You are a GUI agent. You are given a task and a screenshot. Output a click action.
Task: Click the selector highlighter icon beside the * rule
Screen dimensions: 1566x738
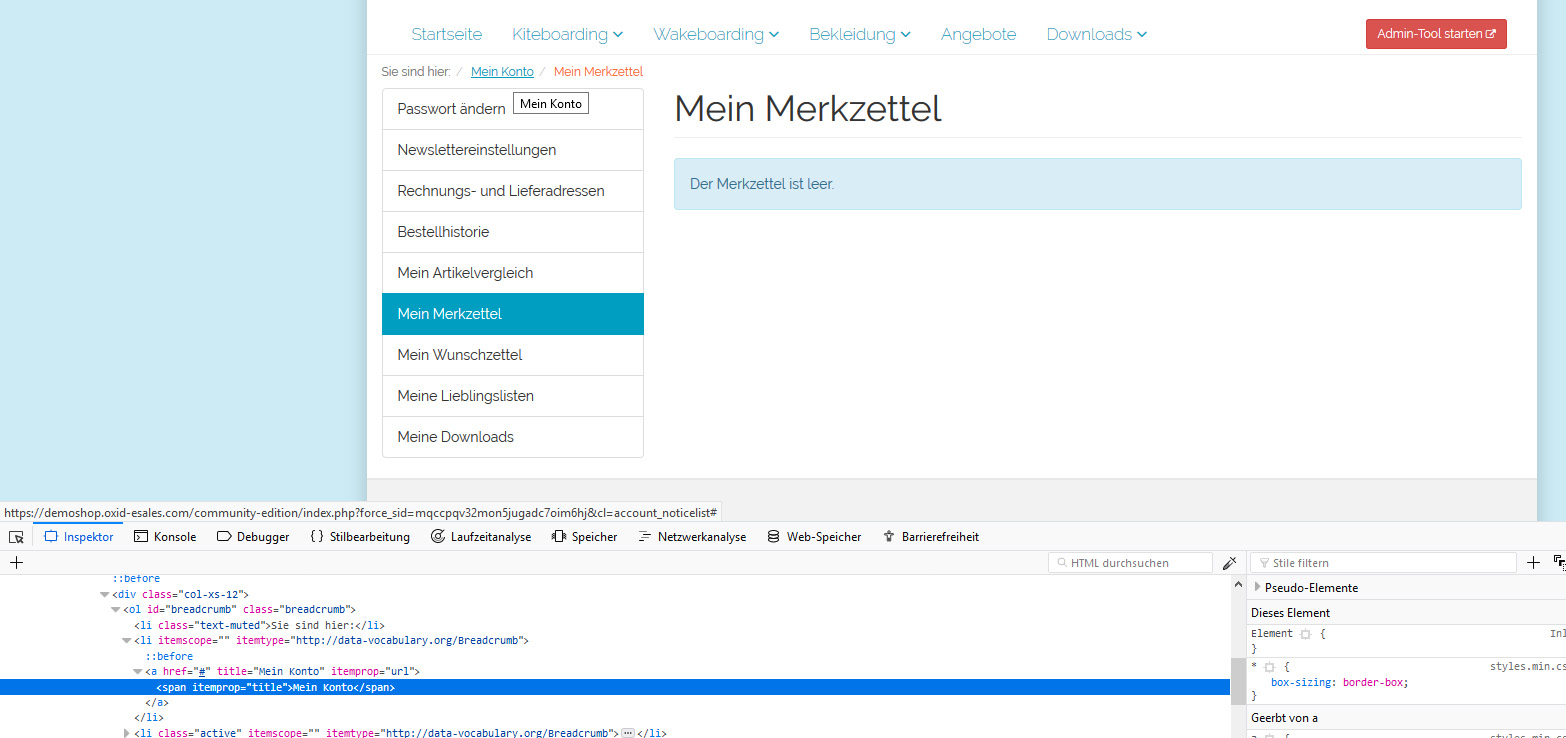[x=1268, y=667]
